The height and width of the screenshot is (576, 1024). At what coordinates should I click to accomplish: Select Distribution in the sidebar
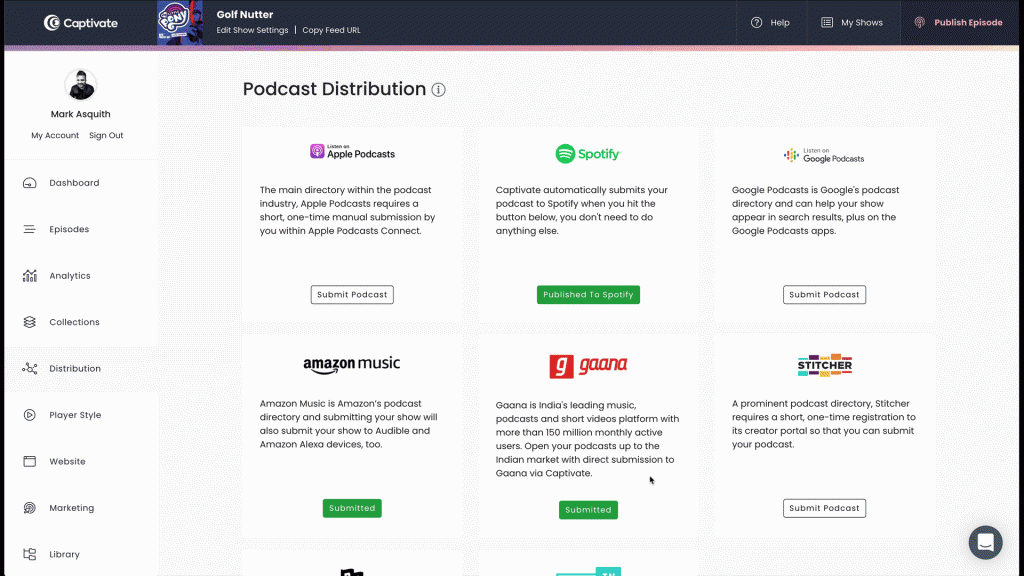pos(75,368)
